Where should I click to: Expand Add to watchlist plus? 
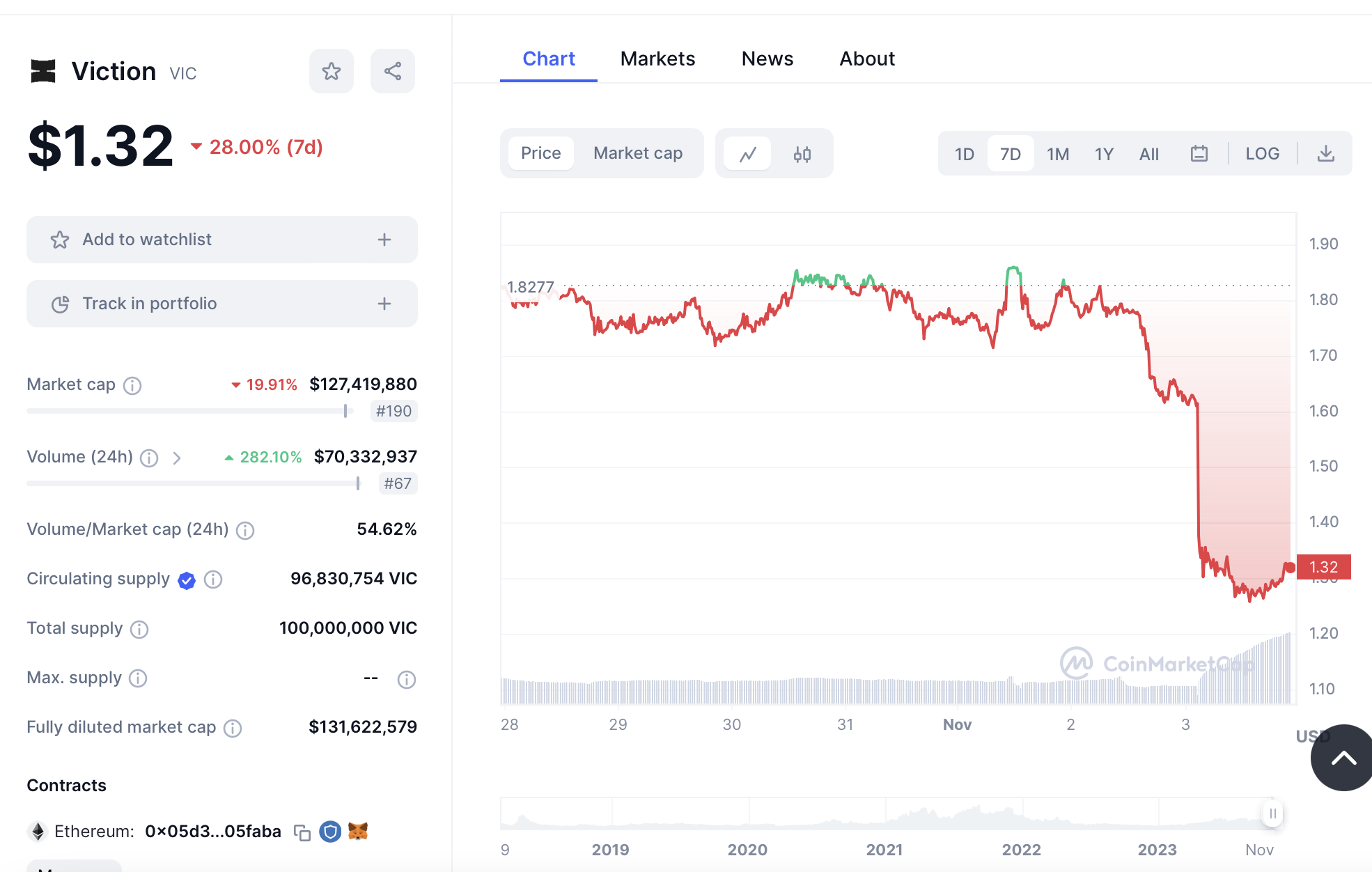[384, 240]
